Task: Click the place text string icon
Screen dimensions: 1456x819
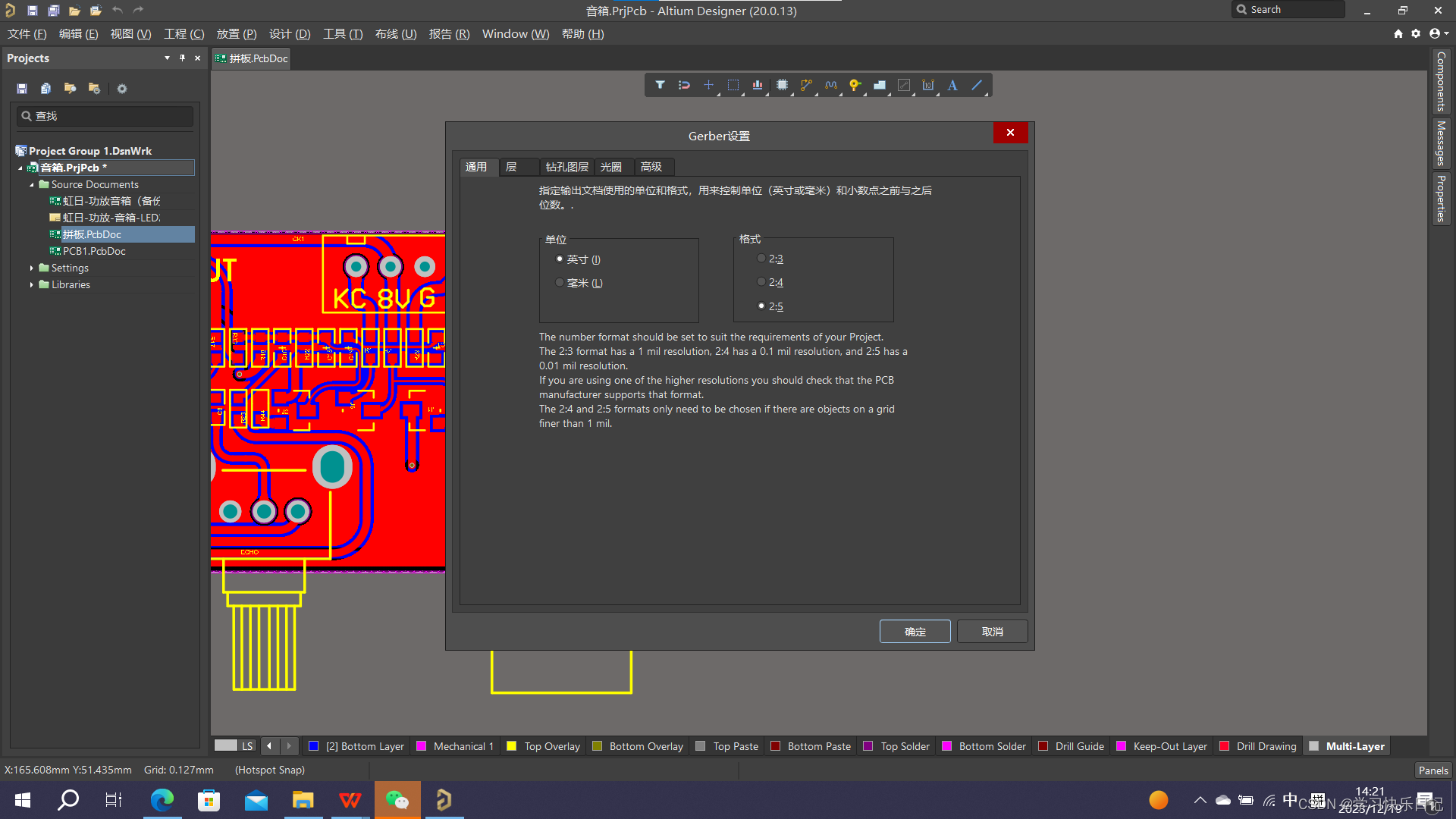Action: pos(952,85)
